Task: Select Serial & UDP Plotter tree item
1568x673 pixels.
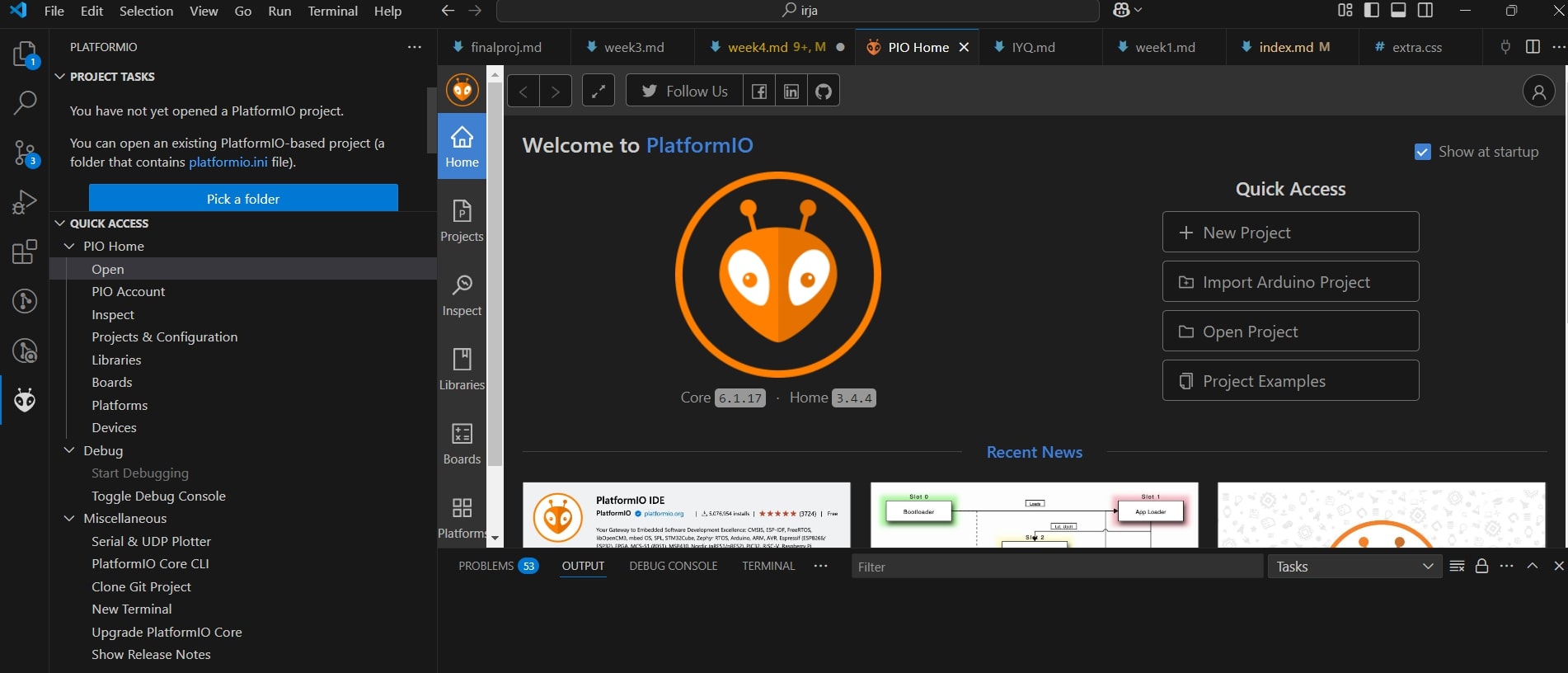Action: (x=151, y=541)
